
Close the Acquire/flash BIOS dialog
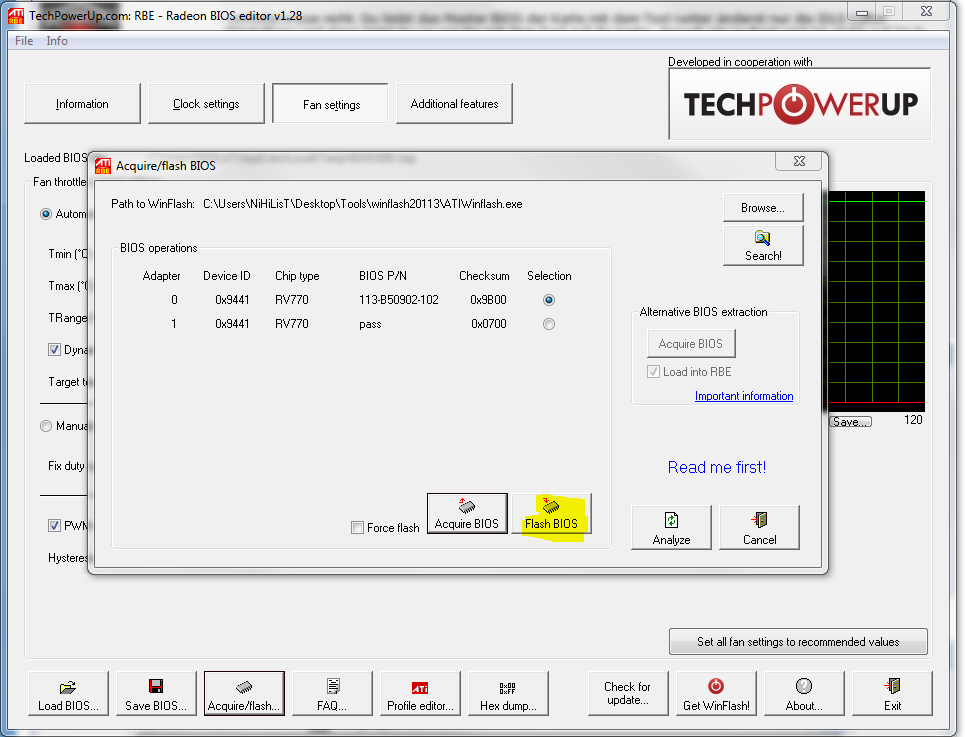pyautogui.click(x=799, y=161)
